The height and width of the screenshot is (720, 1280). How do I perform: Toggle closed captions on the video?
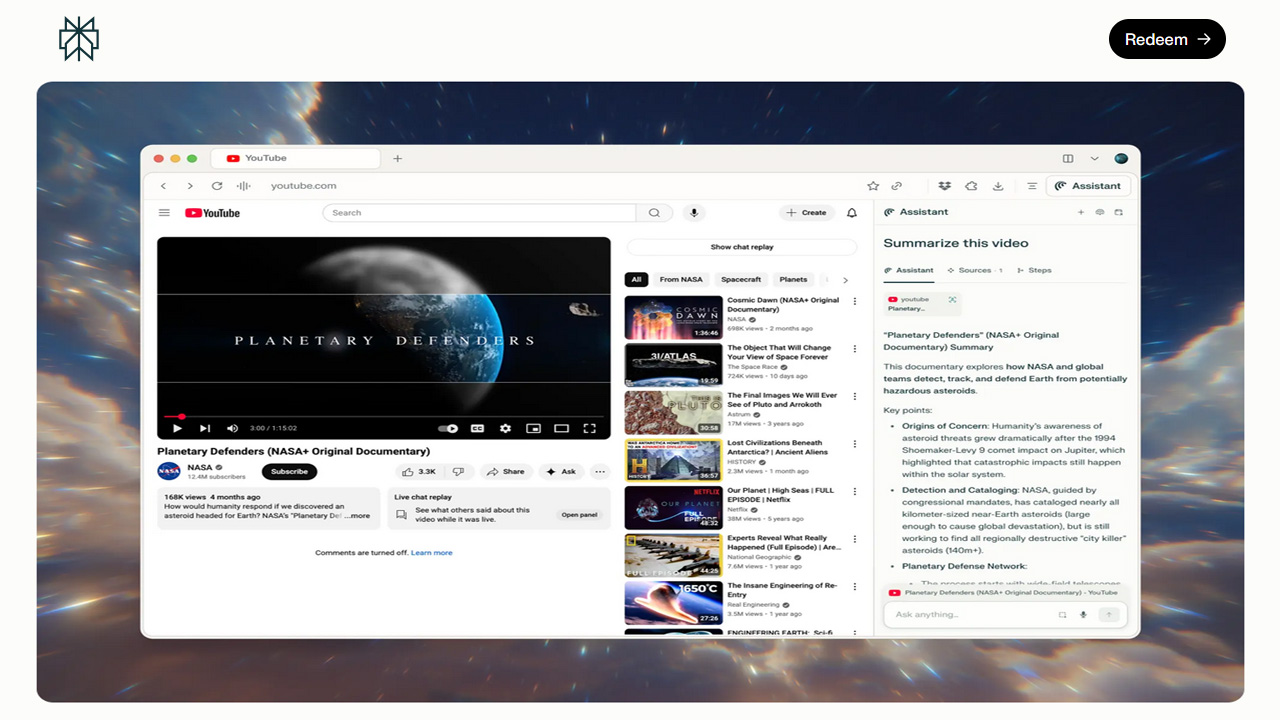[x=477, y=428]
